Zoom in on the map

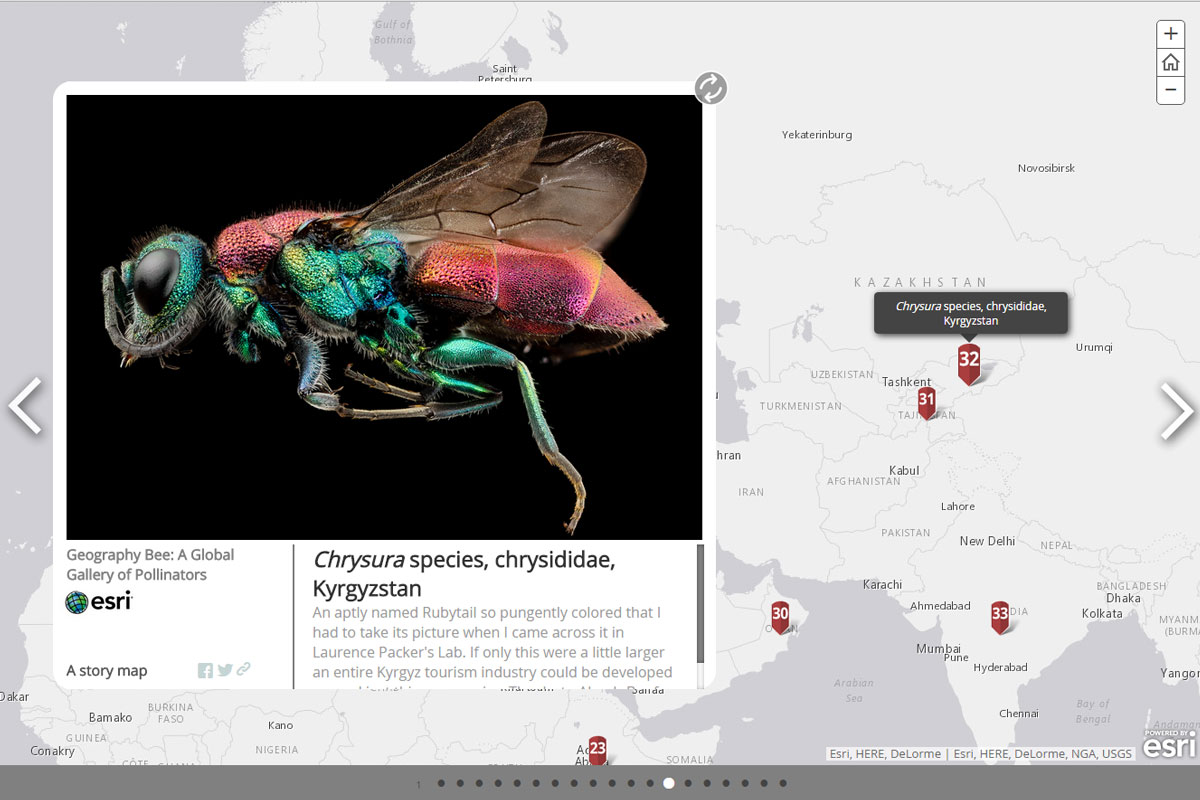pos(1171,33)
